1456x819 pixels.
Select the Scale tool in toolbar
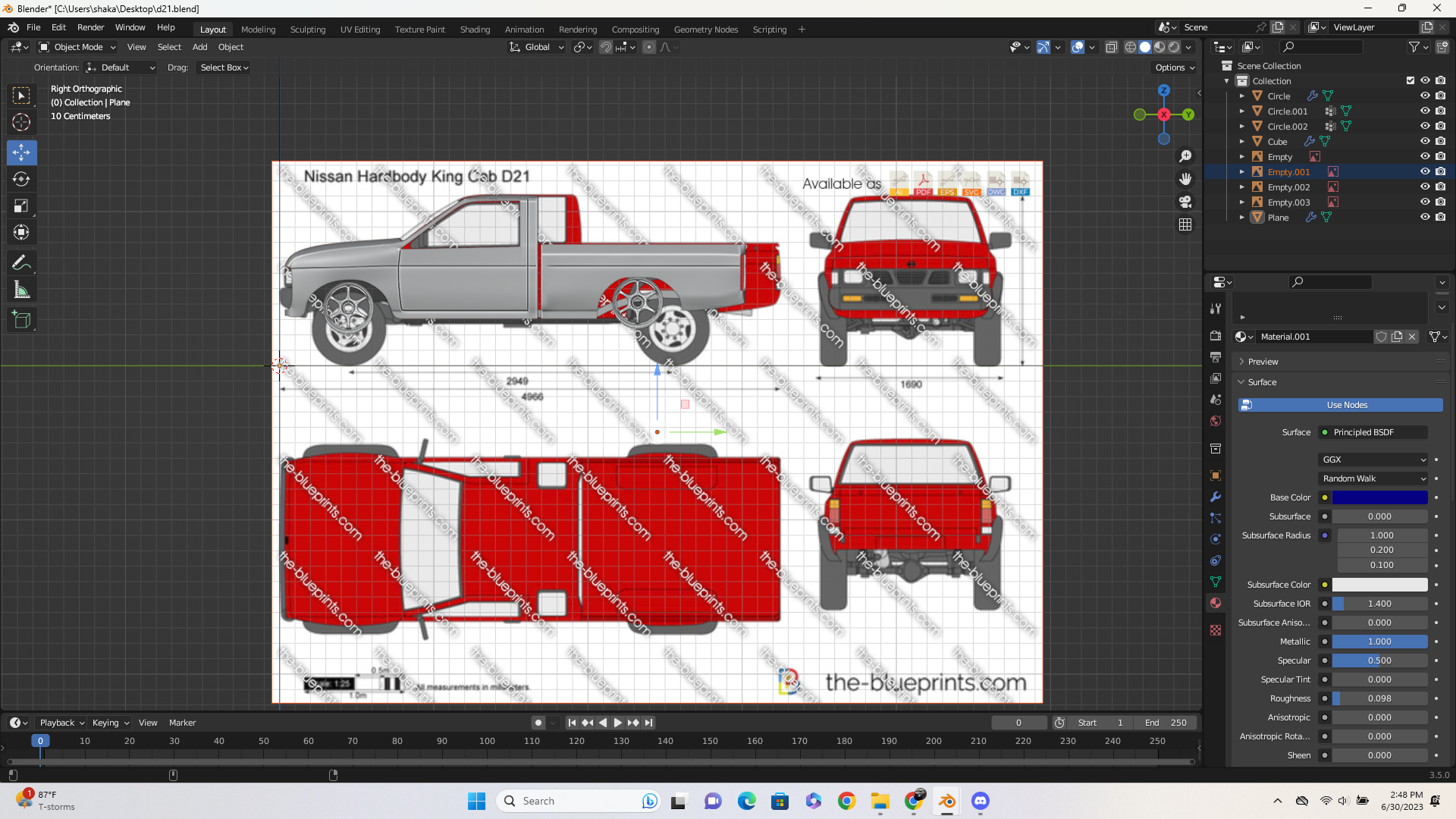click(x=21, y=206)
